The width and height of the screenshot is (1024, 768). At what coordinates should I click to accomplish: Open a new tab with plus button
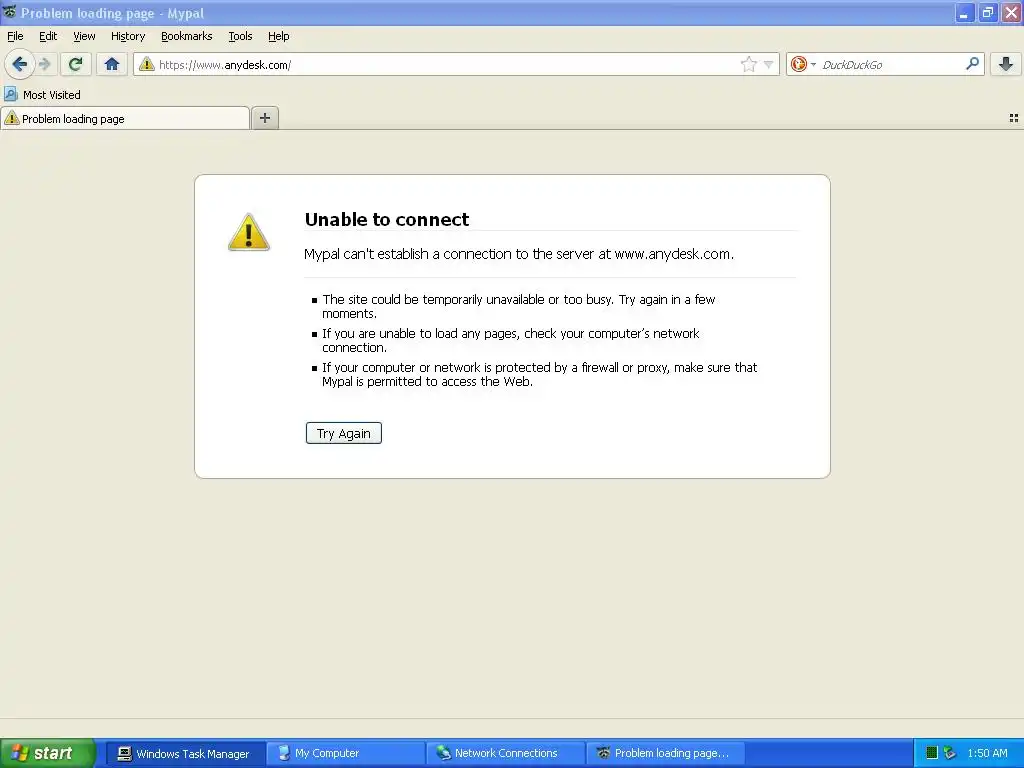click(x=265, y=118)
